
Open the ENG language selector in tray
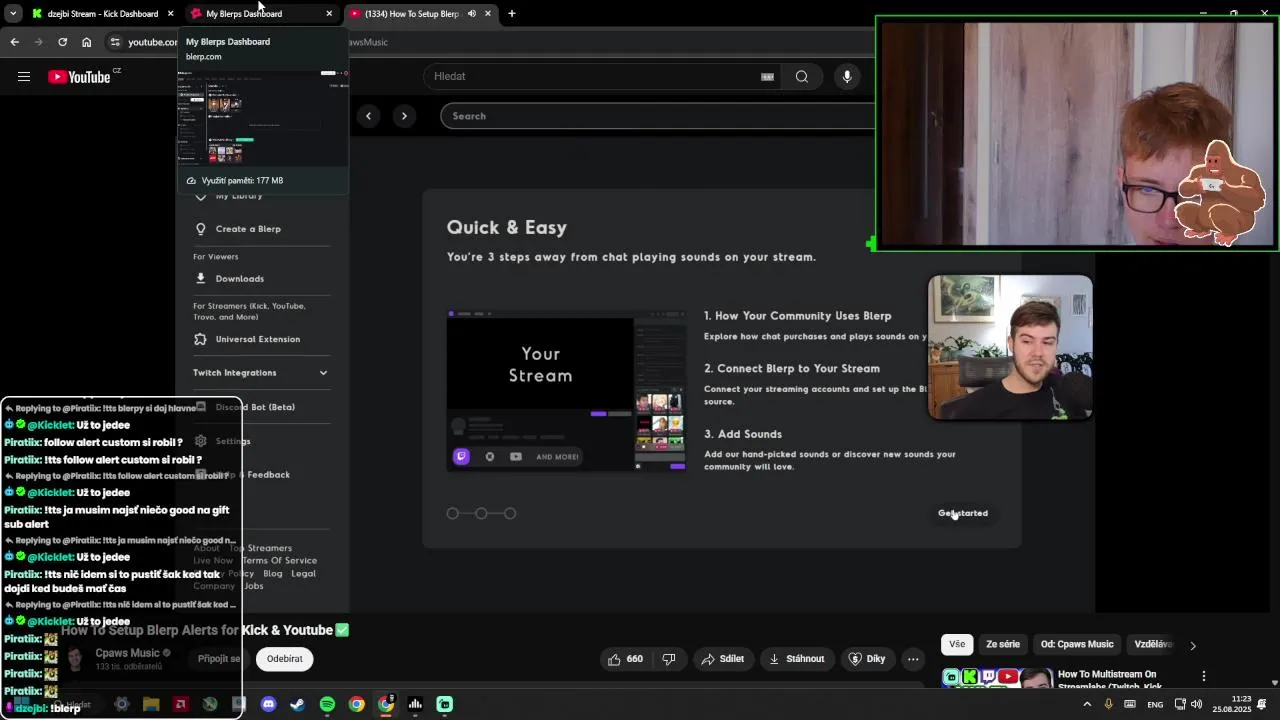click(1155, 704)
